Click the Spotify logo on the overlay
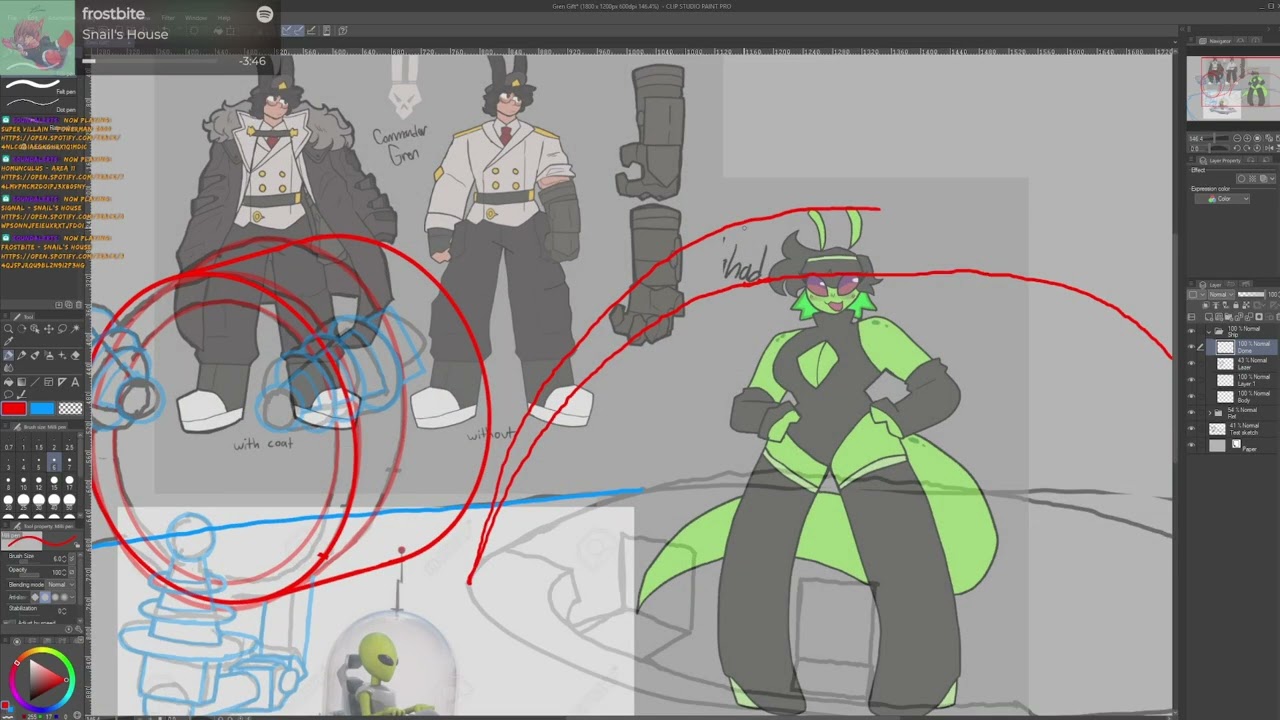 coord(265,14)
